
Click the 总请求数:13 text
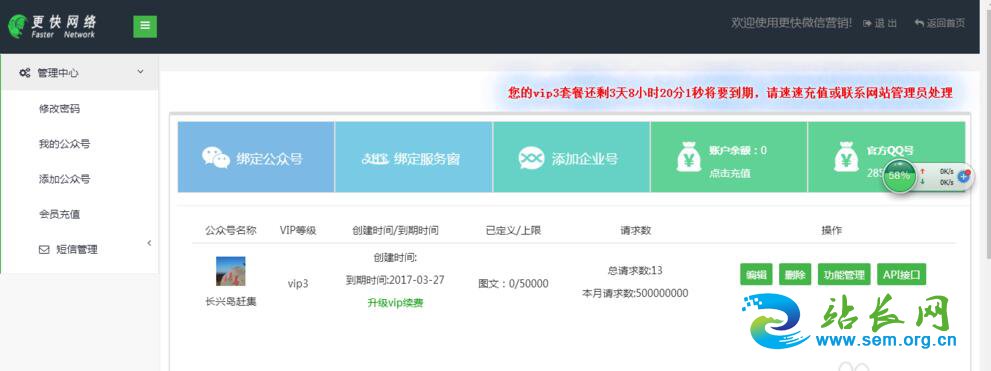pos(635,271)
